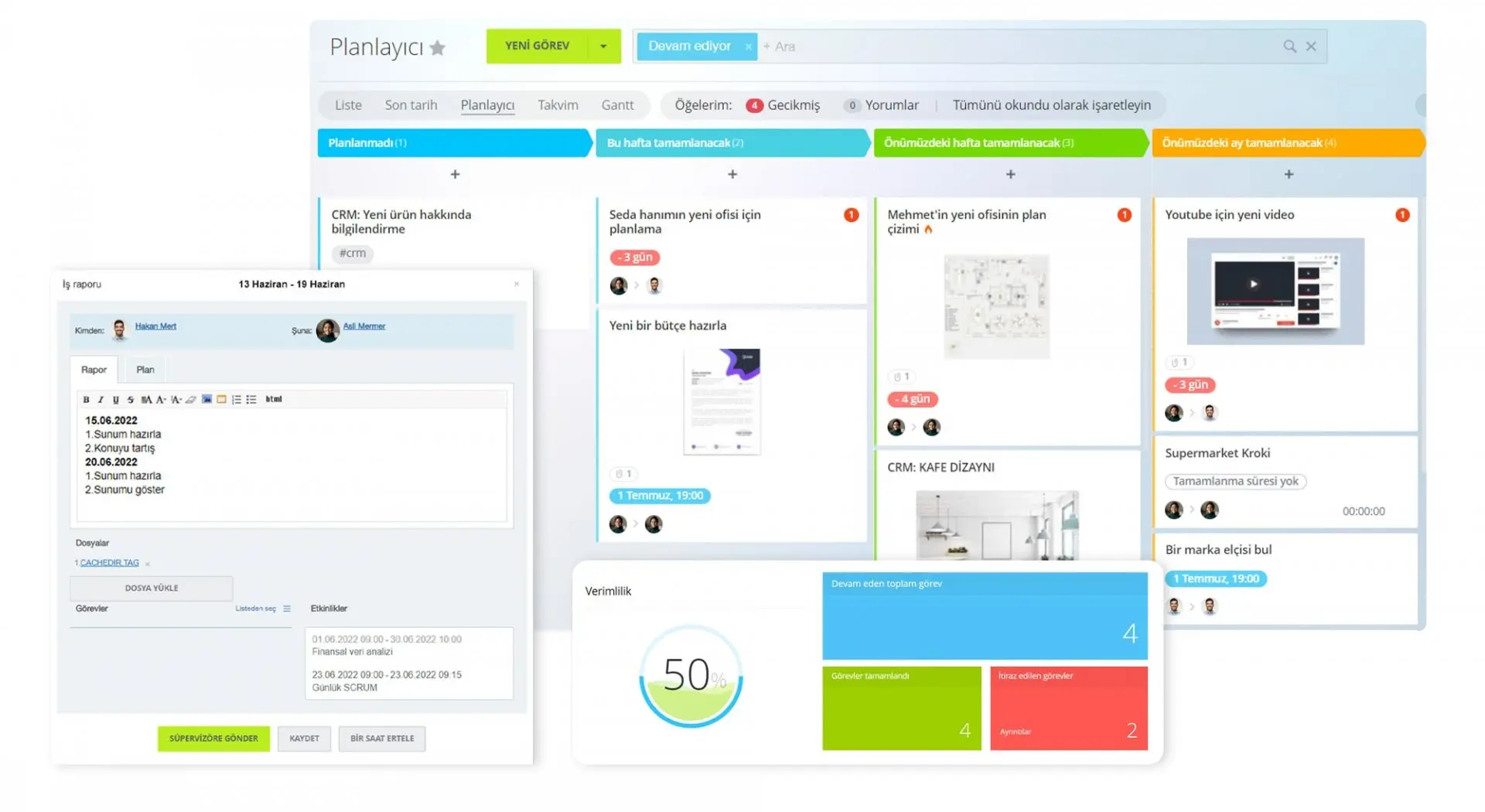Click the magnifier search icon in filter bar
Image resolution: width=1485 pixels, height=812 pixels.
[1289, 46]
